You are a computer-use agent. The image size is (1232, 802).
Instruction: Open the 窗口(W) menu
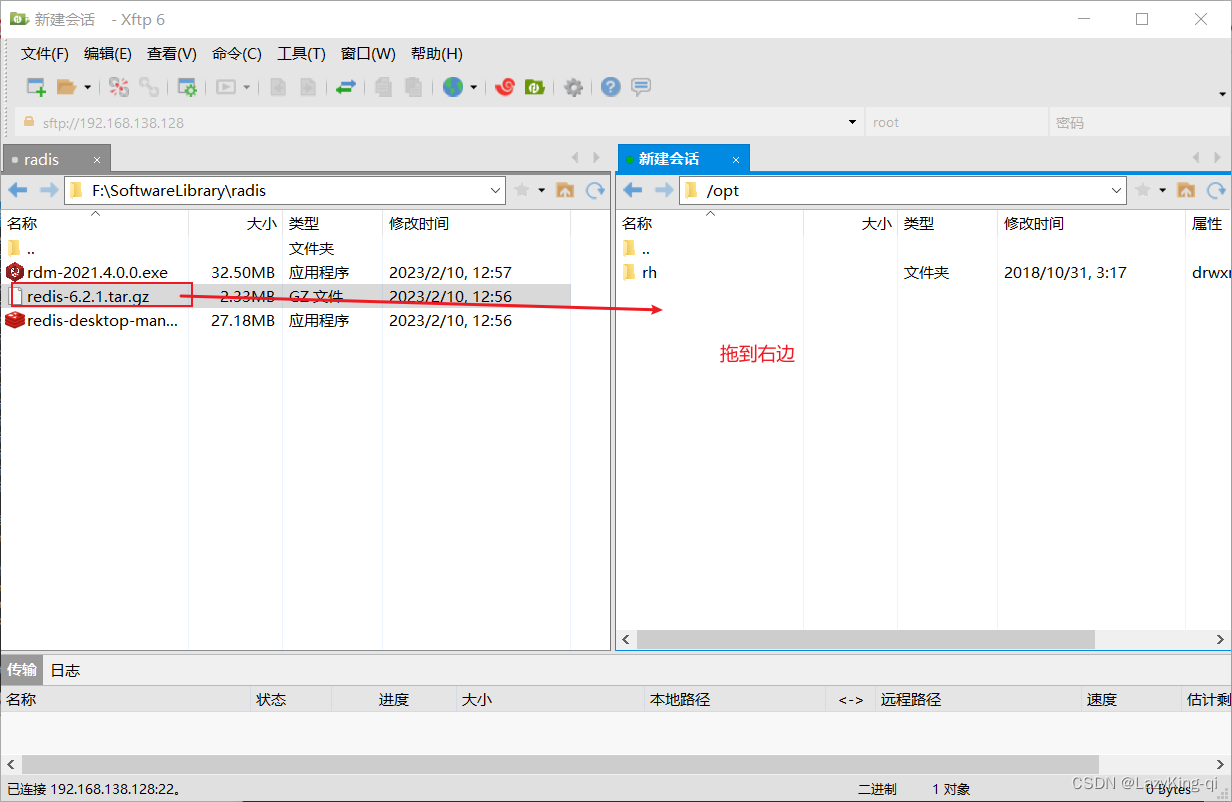[368, 54]
